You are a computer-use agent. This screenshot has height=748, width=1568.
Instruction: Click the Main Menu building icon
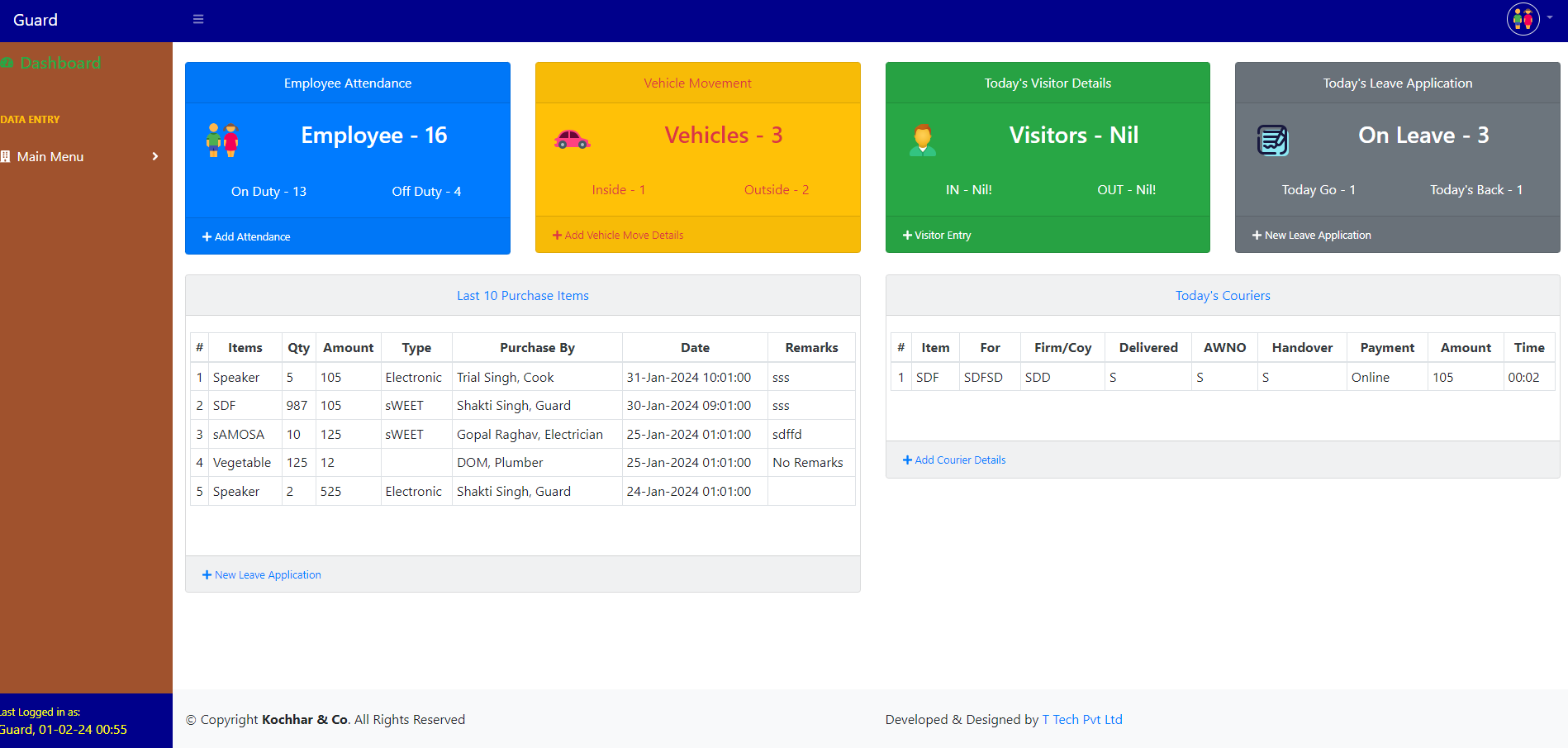tap(6, 156)
